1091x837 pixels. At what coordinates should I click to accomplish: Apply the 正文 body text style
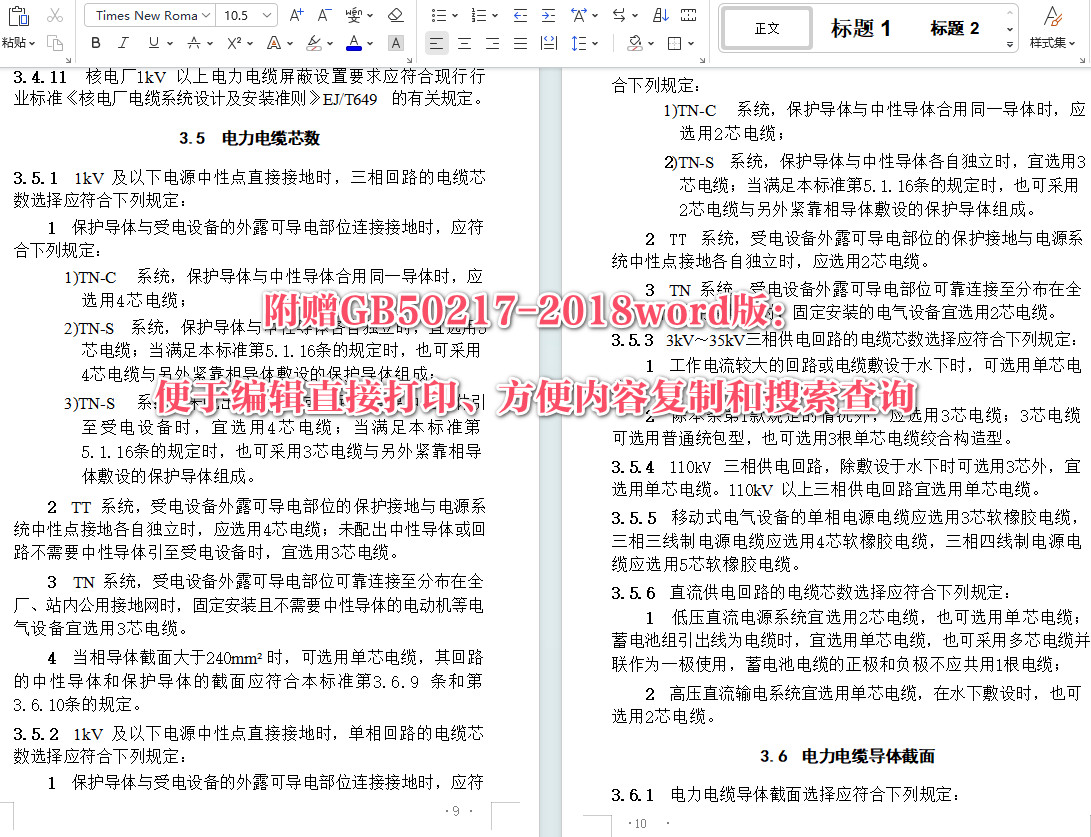765,28
